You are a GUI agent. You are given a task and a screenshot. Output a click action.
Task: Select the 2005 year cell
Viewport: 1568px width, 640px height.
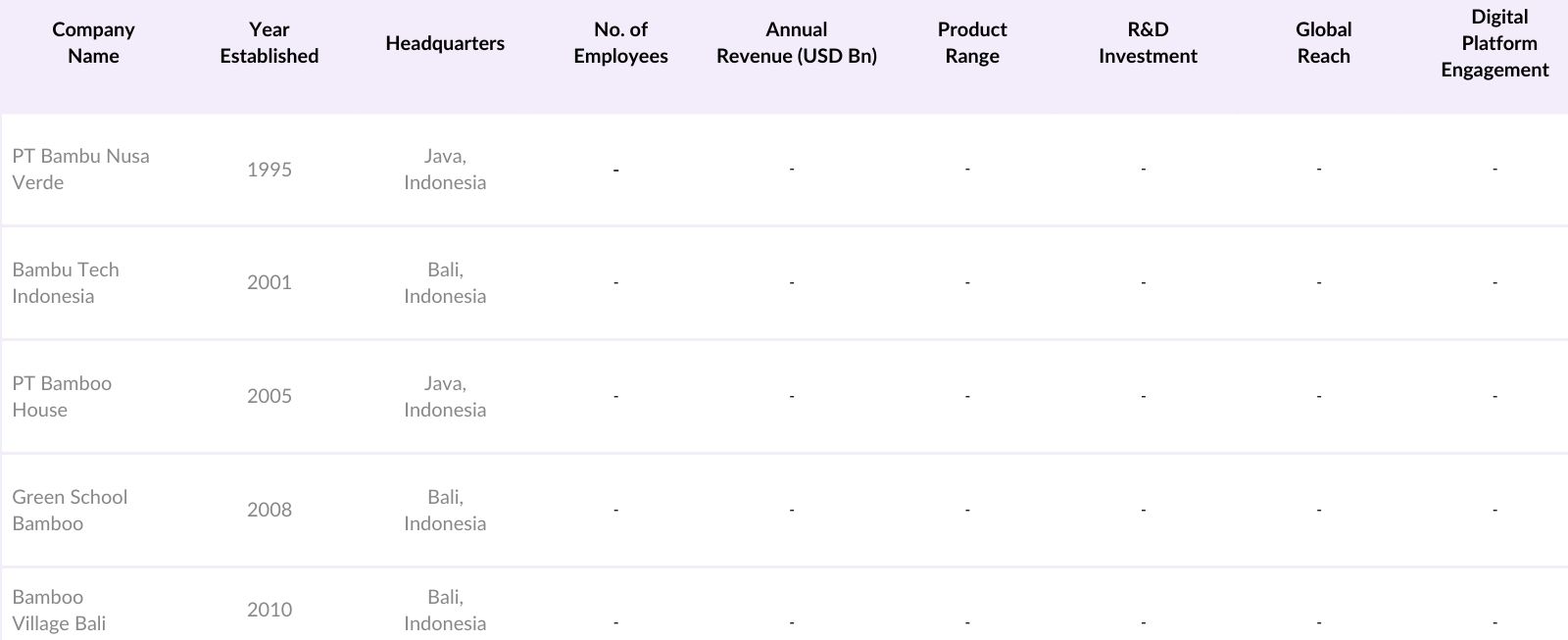(269, 396)
